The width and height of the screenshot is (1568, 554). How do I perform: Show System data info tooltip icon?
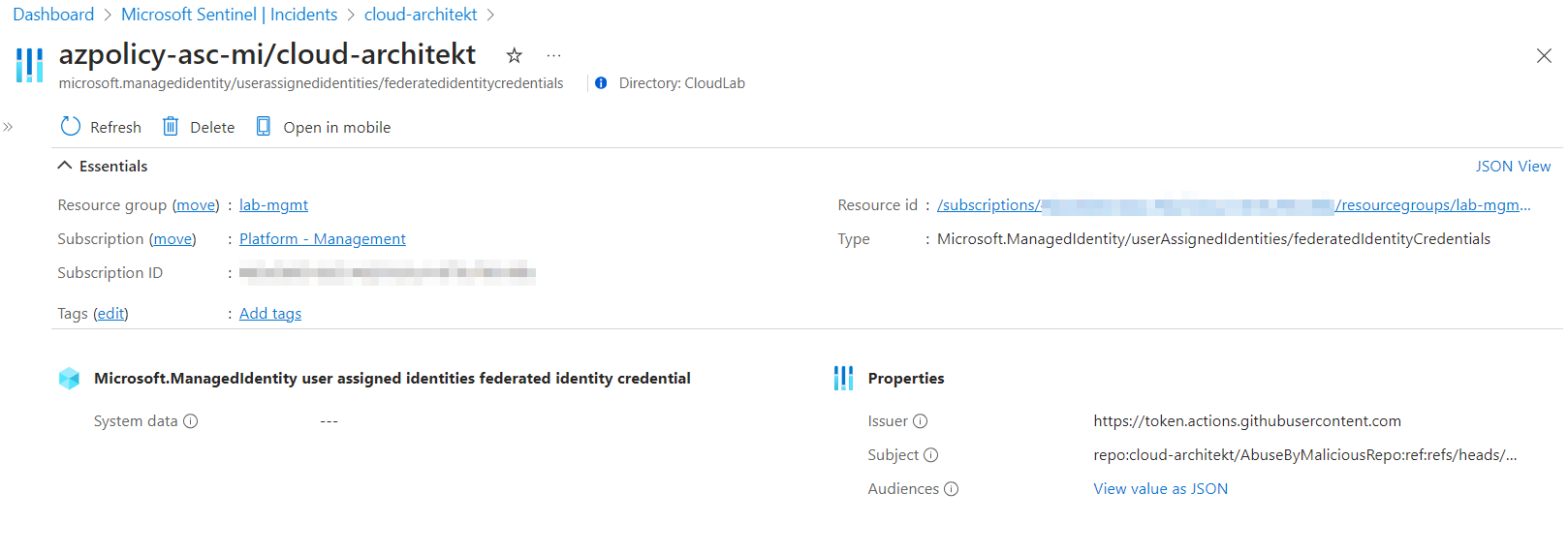(191, 421)
